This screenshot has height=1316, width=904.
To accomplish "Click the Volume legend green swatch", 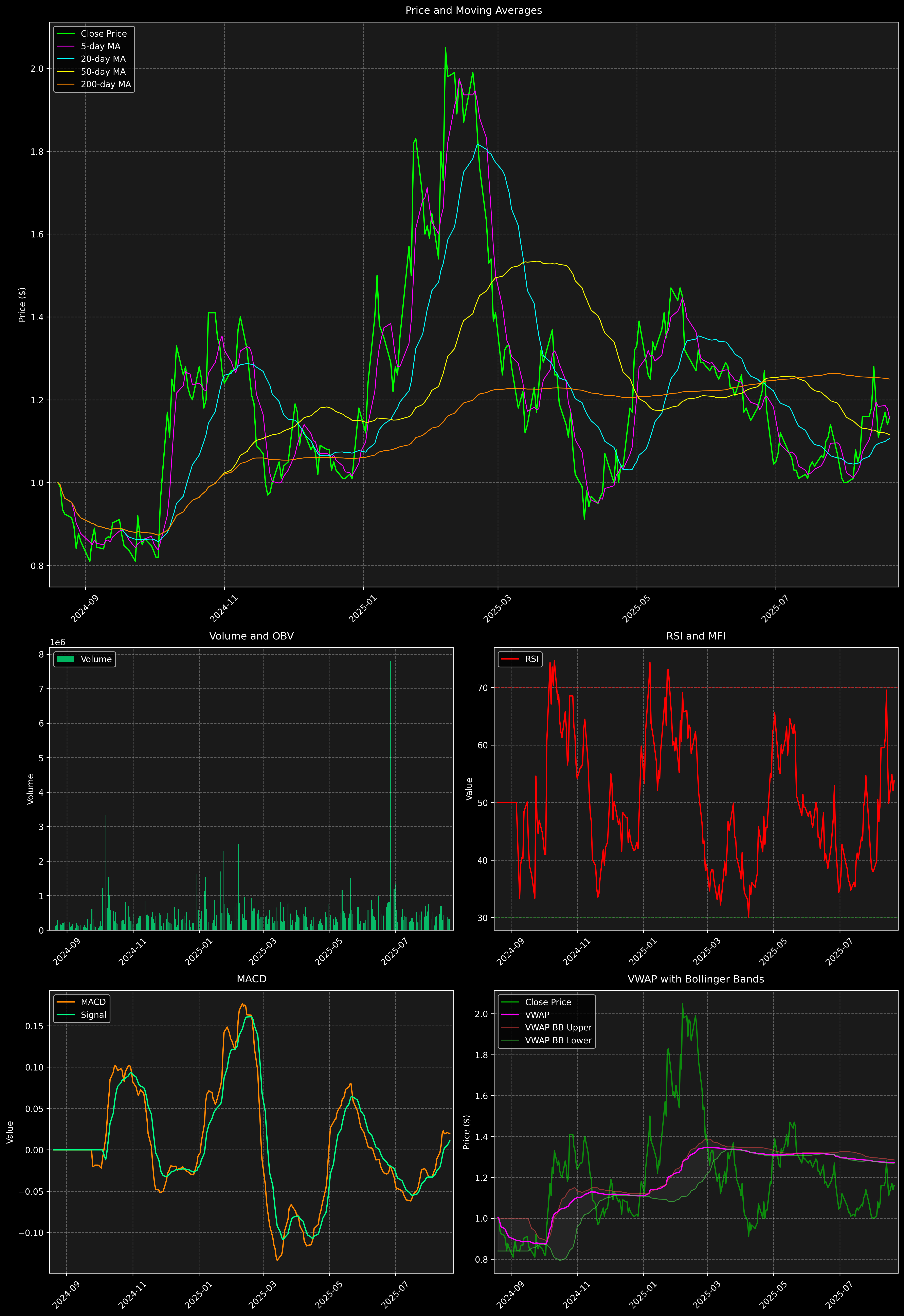I will click(66, 659).
